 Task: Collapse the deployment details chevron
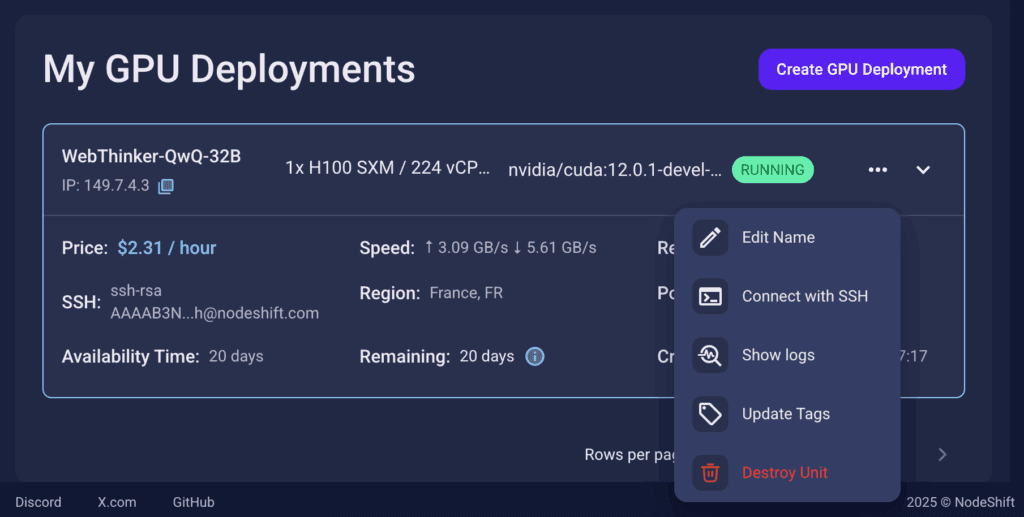[x=923, y=170]
